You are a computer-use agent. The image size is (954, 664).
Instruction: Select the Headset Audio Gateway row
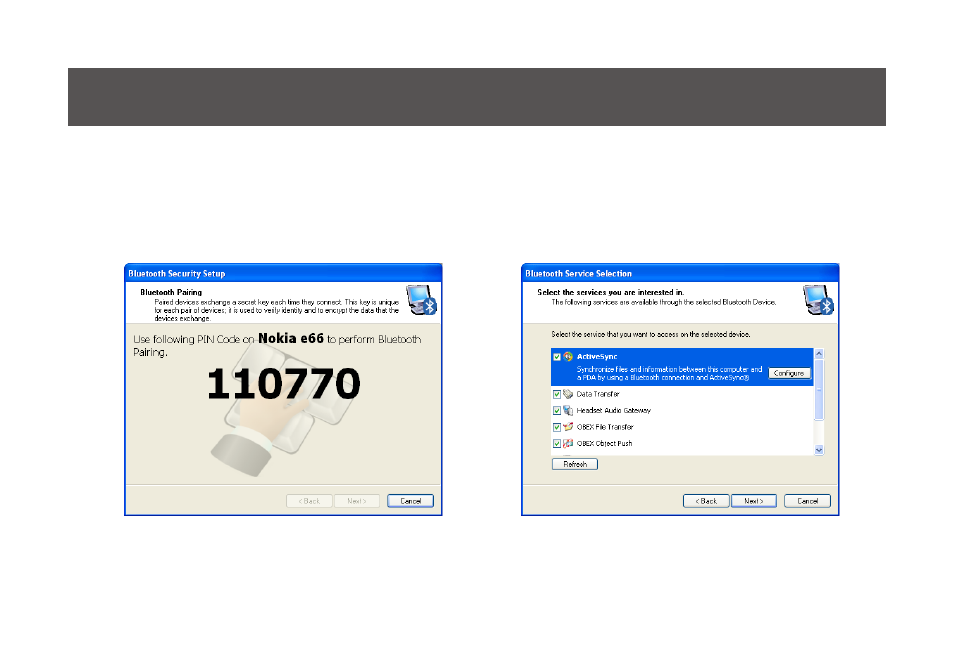coord(682,411)
